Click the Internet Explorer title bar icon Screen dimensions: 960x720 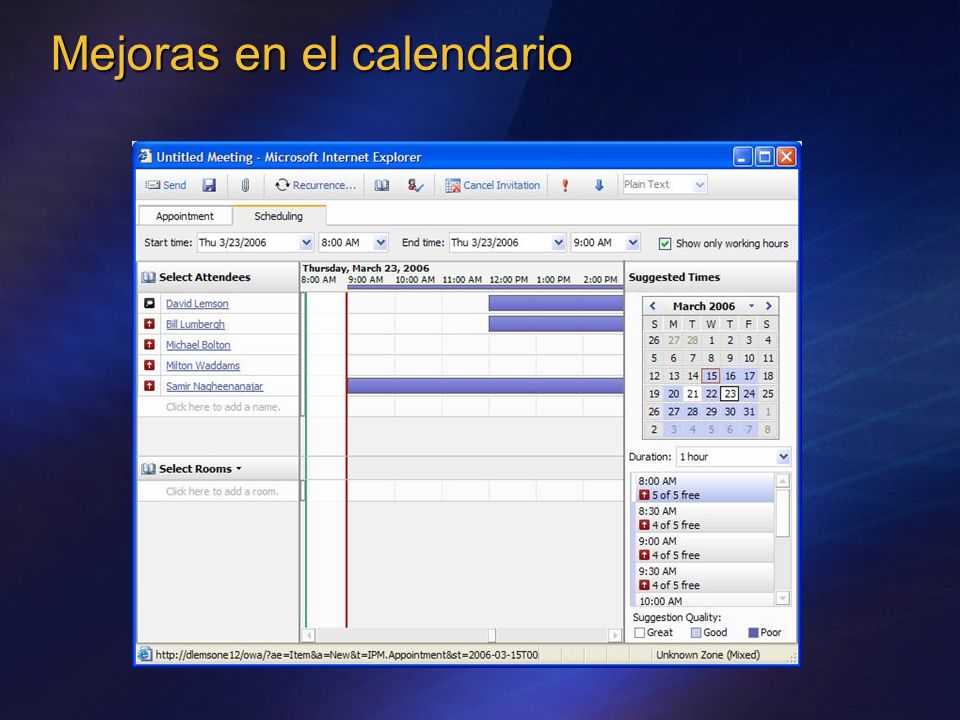[x=144, y=156]
